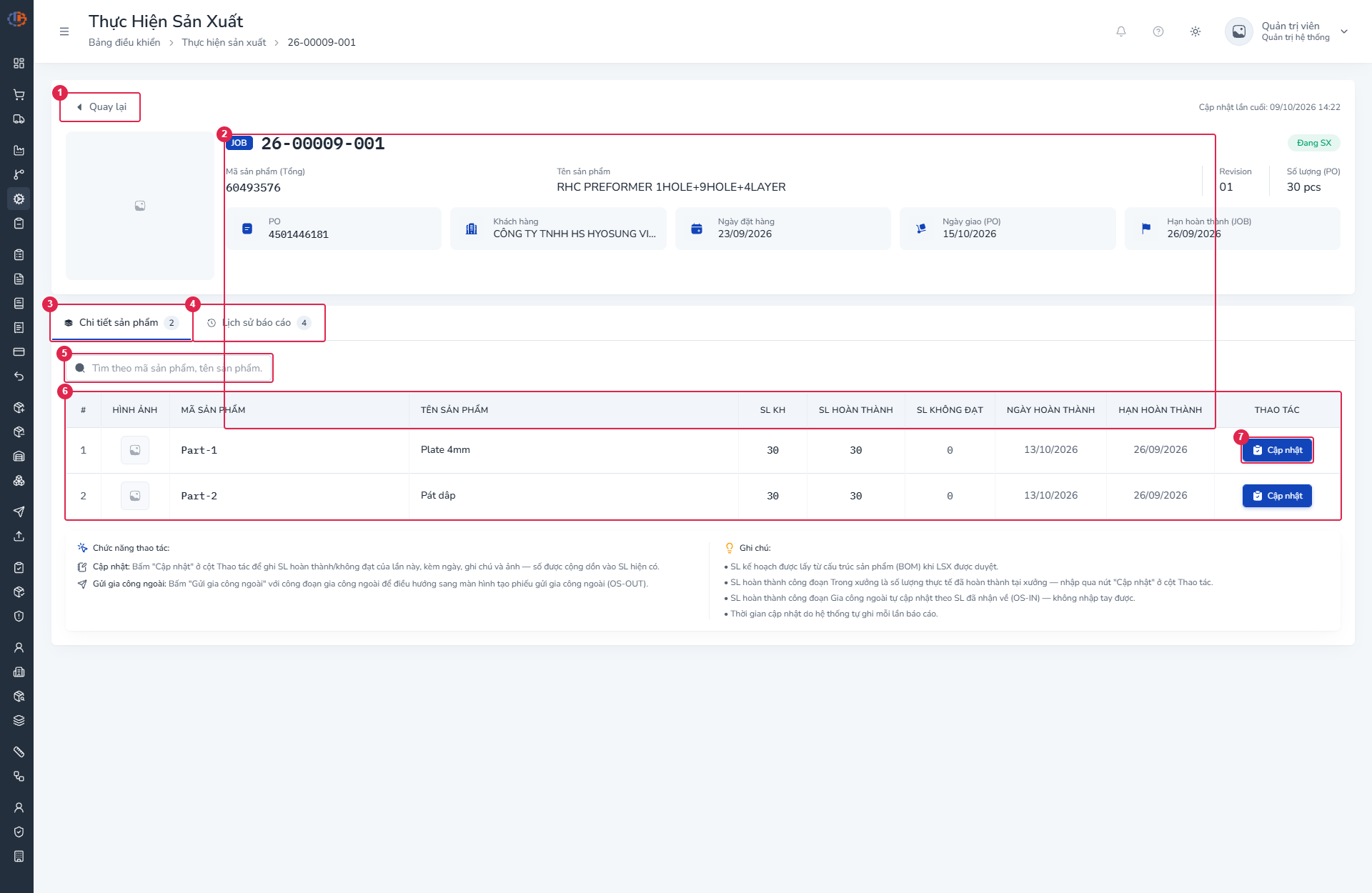Screen dimensions: 1372x893
Task: Go to Thực hiện sản xuất breadcrumb
Action: point(224,43)
